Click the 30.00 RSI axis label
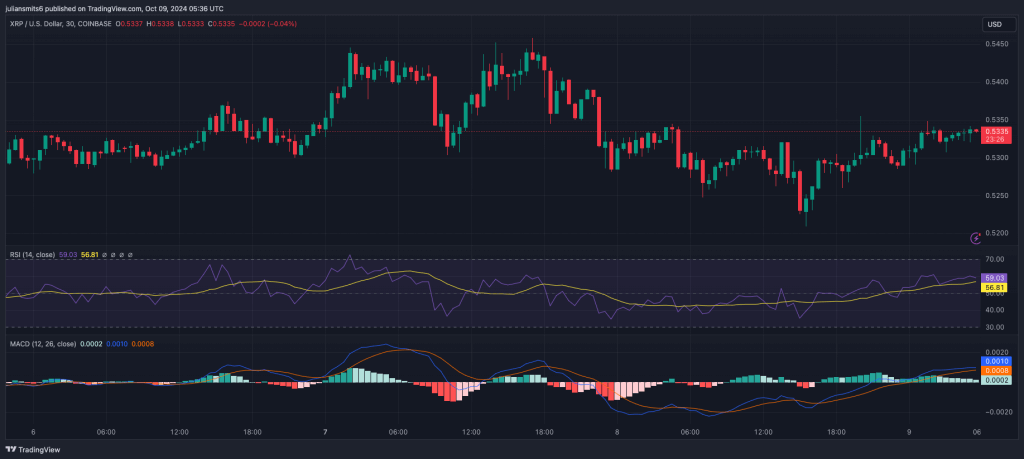Image resolution: width=1024 pixels, height=459 pixels. (993, 327)
